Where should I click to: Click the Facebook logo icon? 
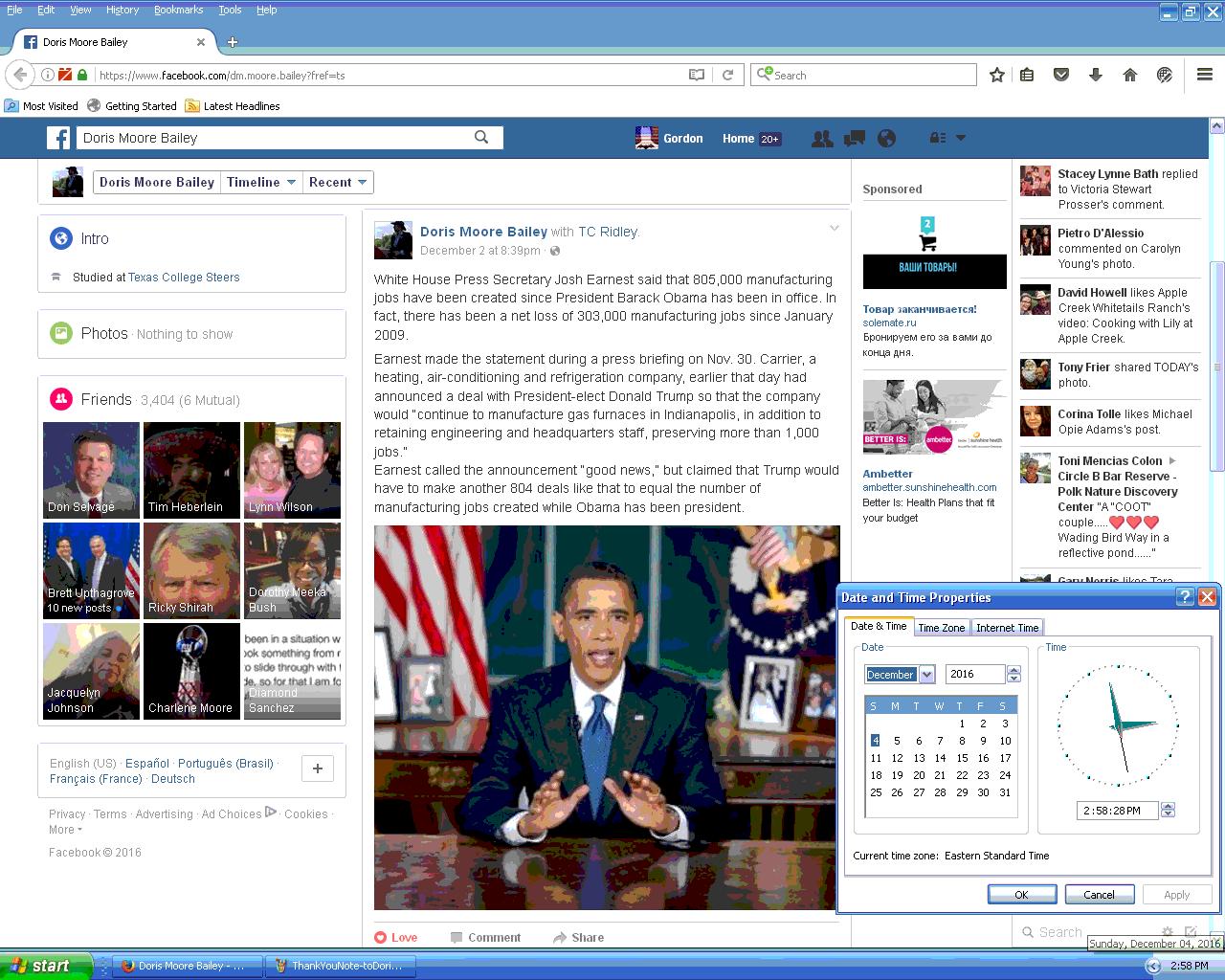pyautogui.click(x=59, y=138)
